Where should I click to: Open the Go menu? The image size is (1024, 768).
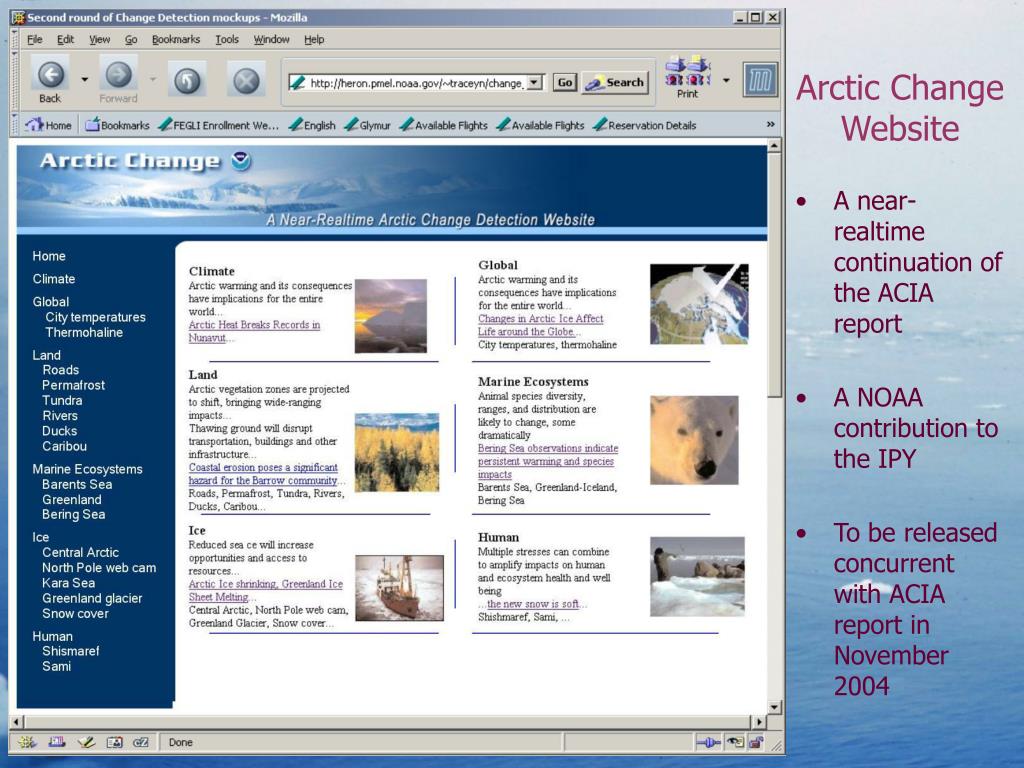[131, 39]
